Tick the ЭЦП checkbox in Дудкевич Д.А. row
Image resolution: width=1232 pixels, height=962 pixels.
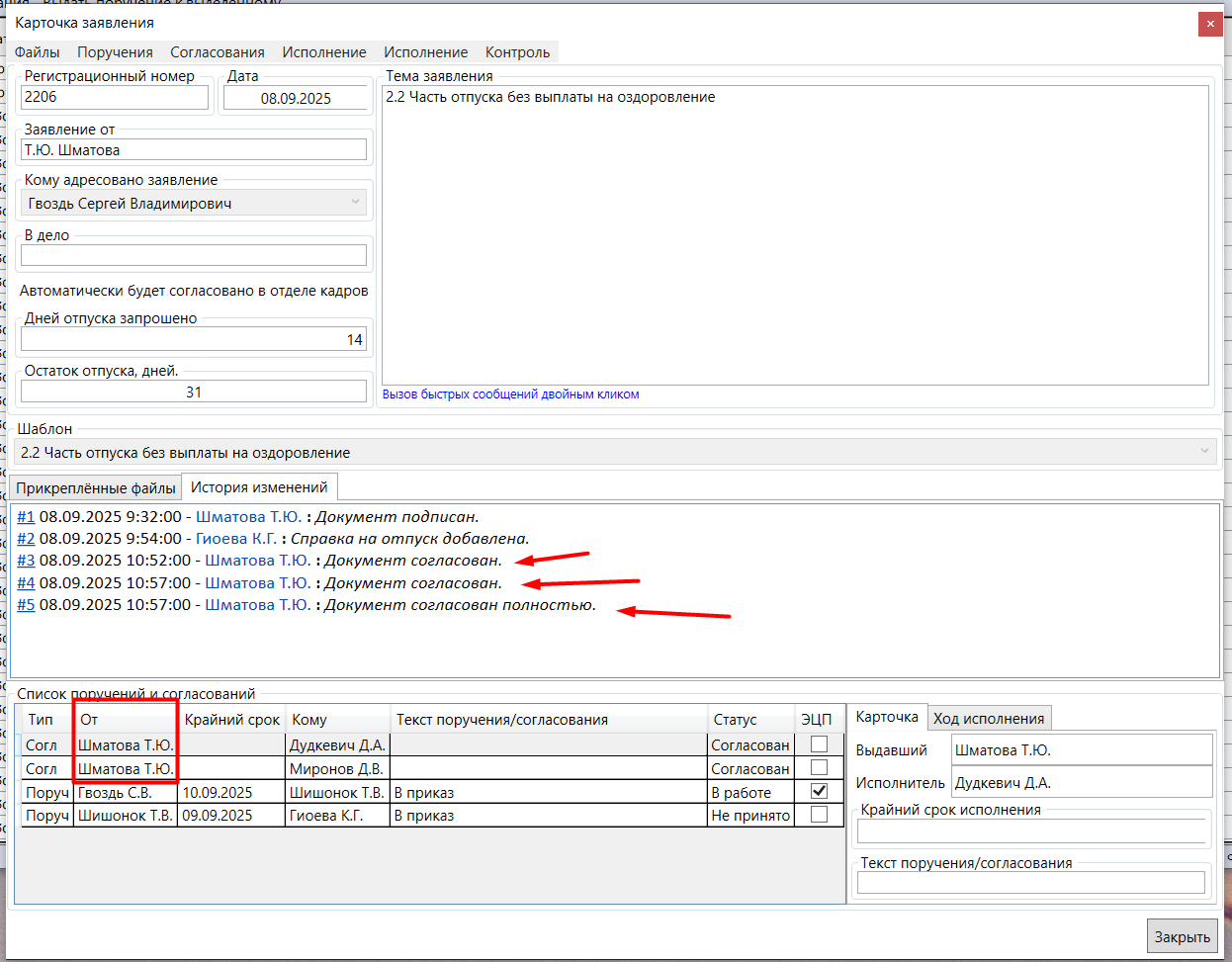coord(819,744)
